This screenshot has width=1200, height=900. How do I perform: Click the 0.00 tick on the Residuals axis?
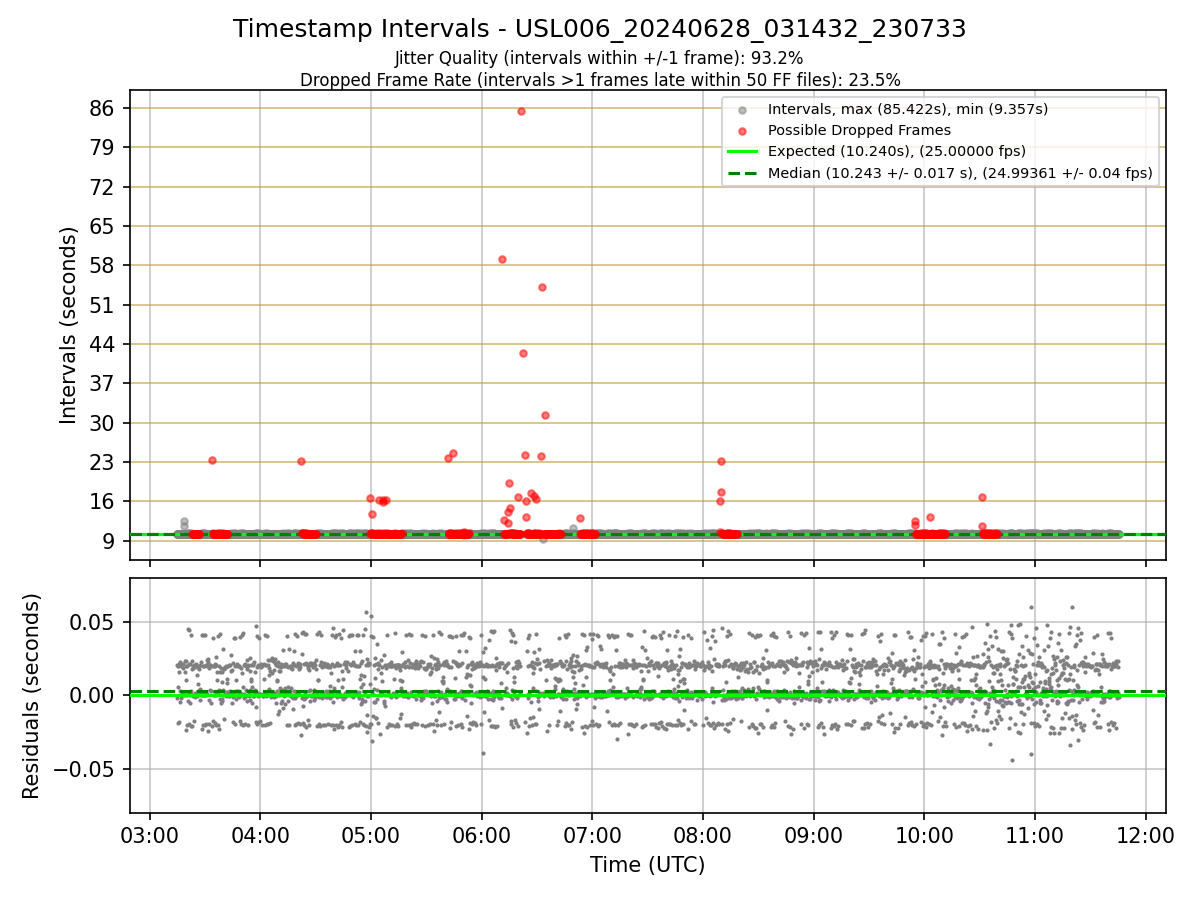coord(94,695)
